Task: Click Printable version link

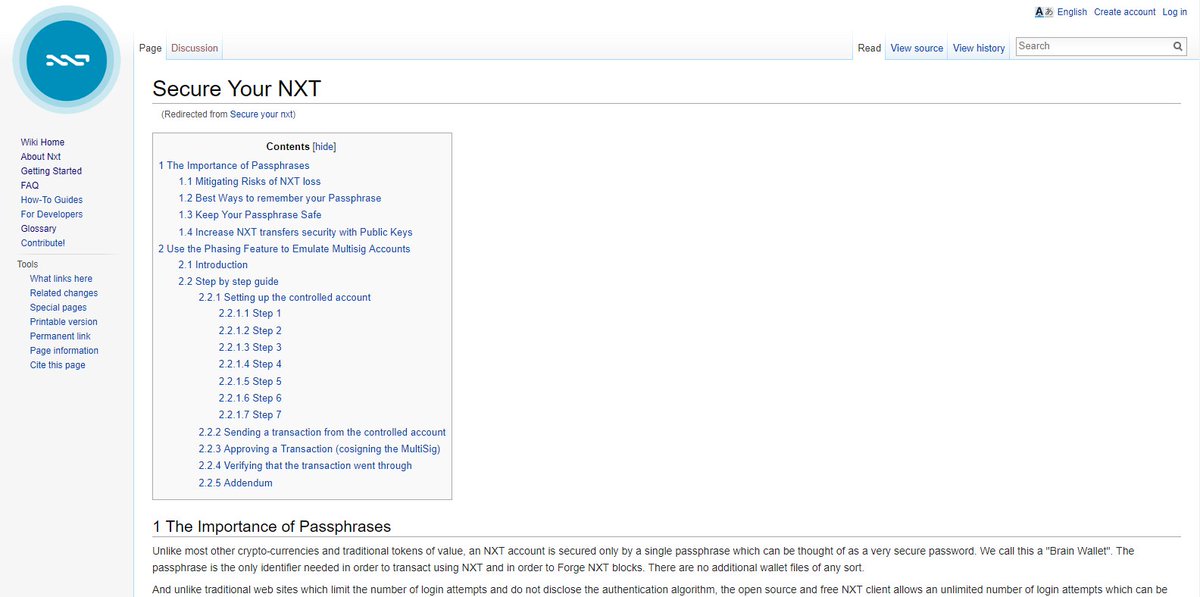Action: click(64, 322)
